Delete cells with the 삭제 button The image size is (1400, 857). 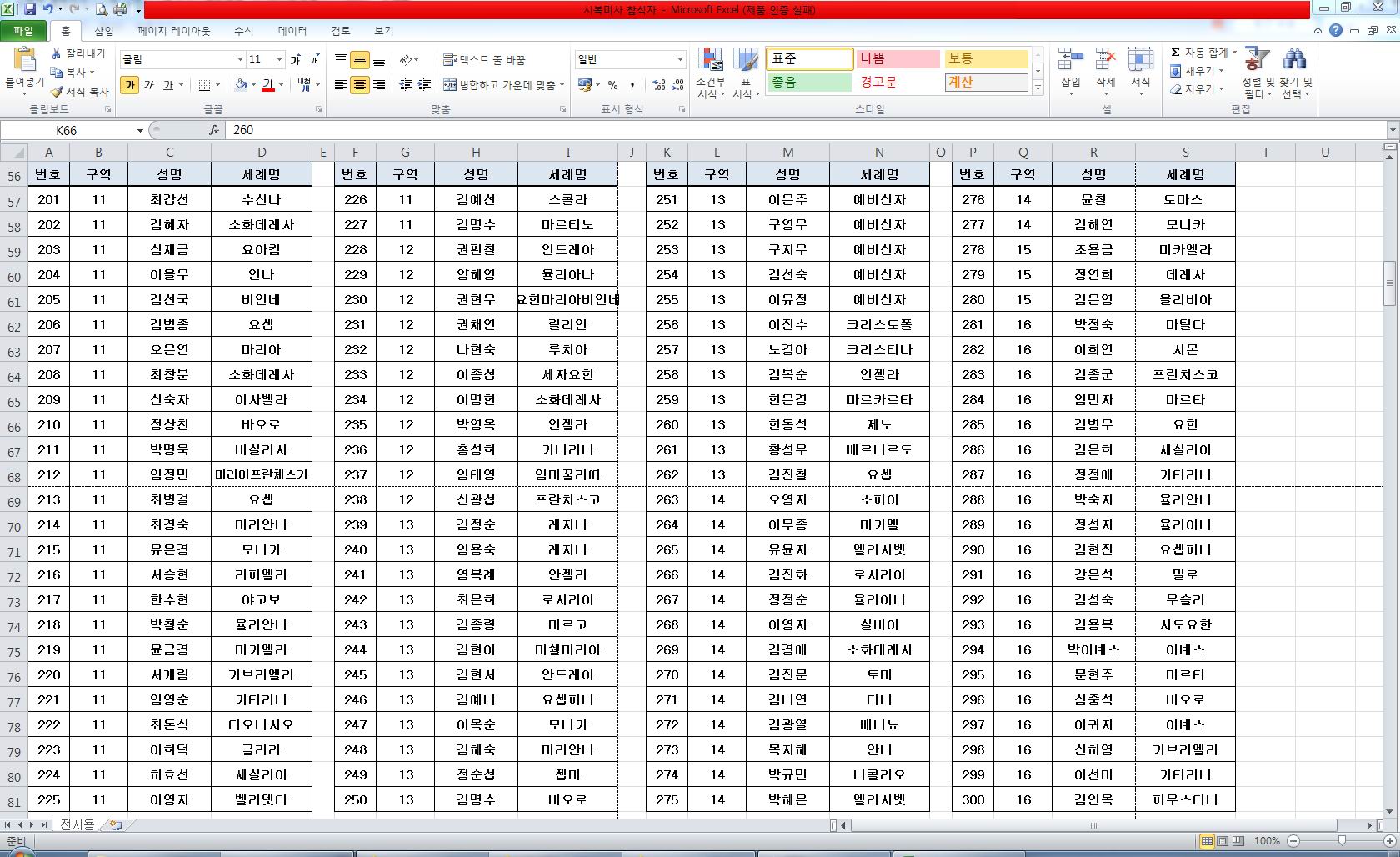pyautogui.click(x=1105, y=72)
